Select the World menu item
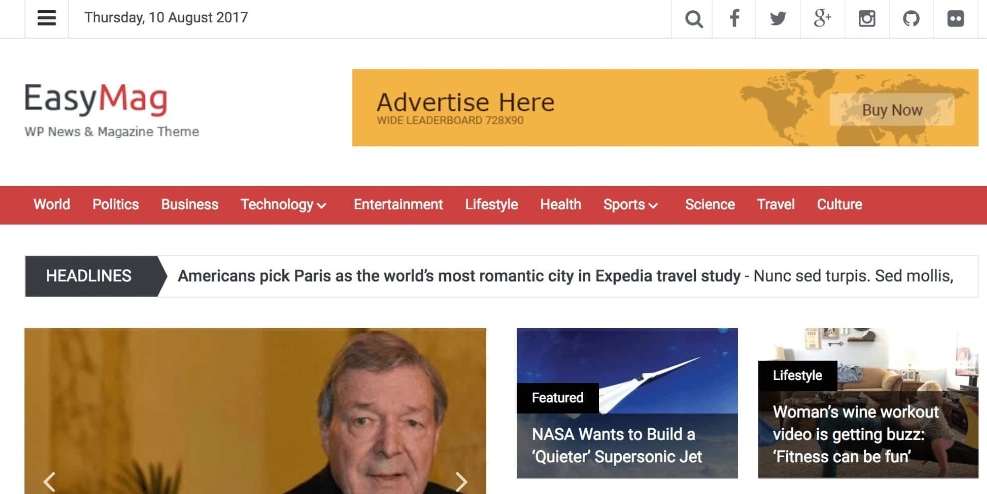The height and width of the screenshot is (494, 987). coord(52,205)
